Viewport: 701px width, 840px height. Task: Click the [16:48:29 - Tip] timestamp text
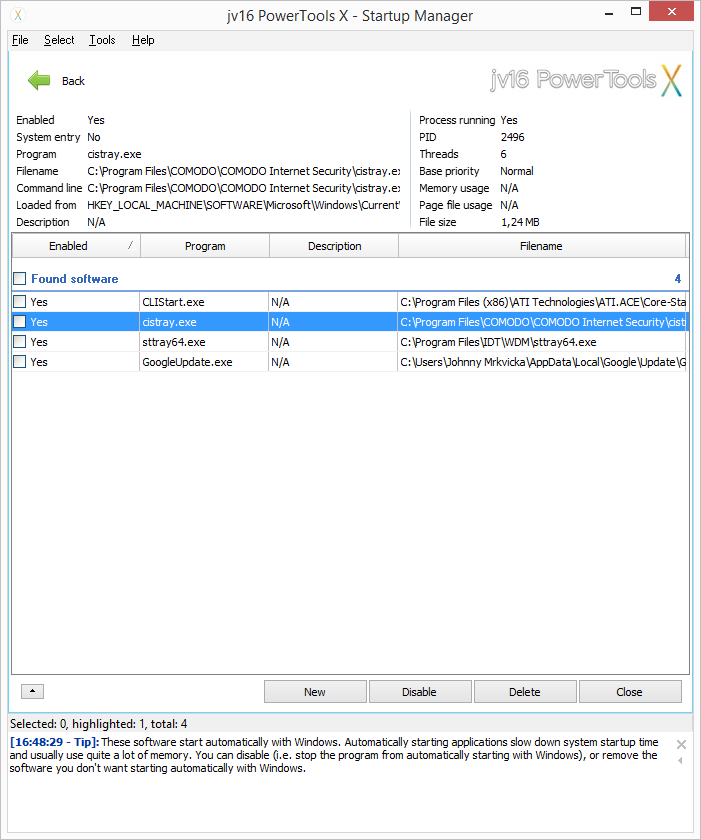[55, 742]
